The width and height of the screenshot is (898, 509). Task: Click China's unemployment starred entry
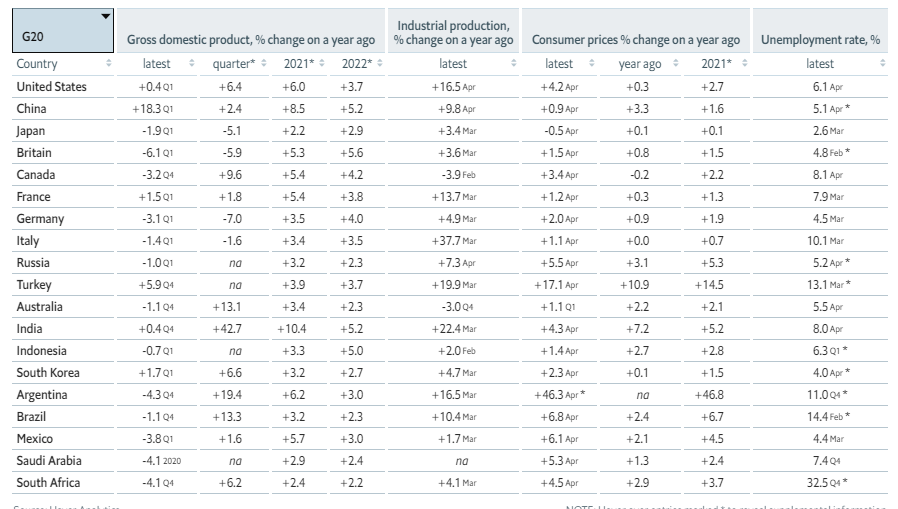pyautogui.click(x=832, y=109)
